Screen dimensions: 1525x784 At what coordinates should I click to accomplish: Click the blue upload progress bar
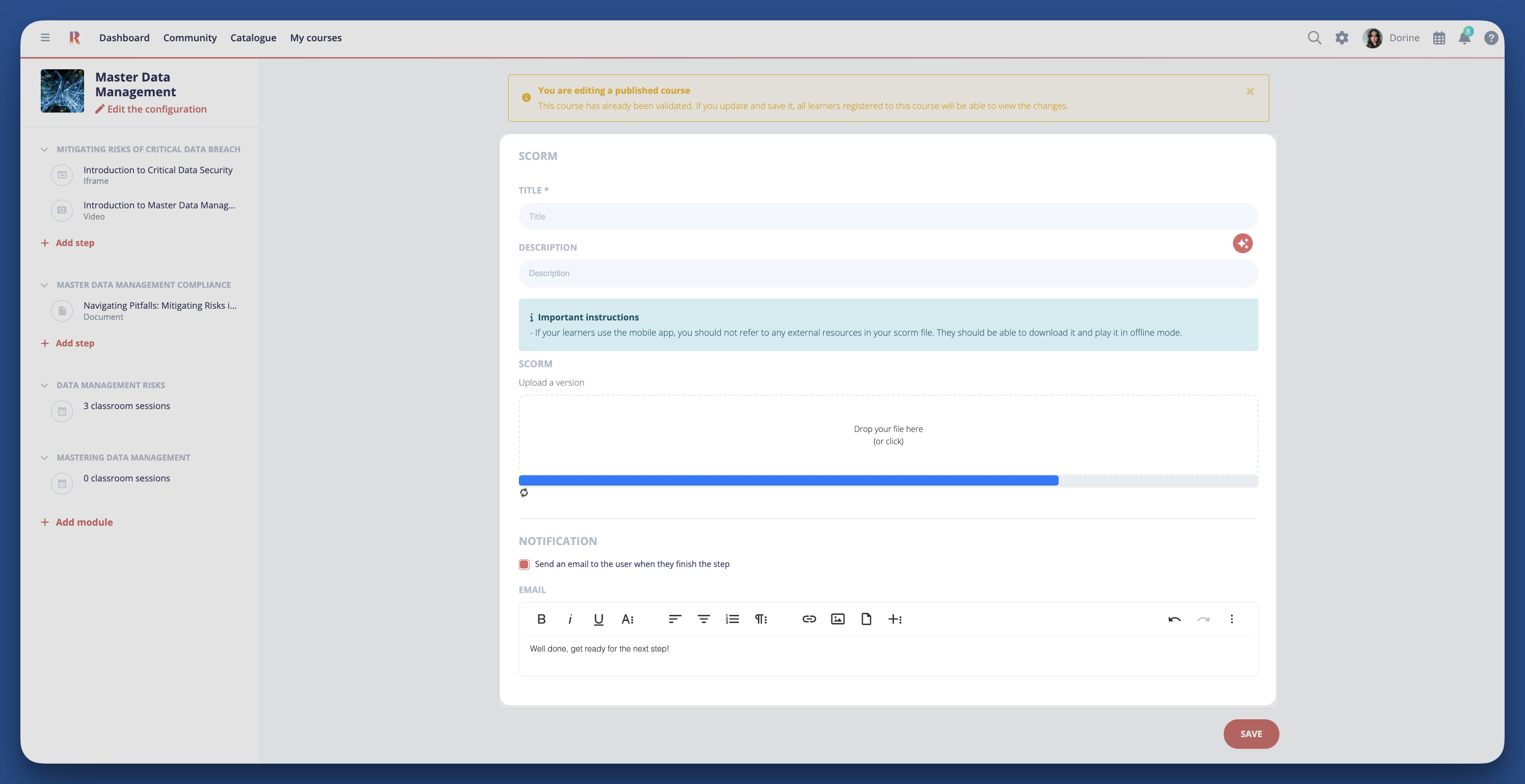(x=788, y=480)
